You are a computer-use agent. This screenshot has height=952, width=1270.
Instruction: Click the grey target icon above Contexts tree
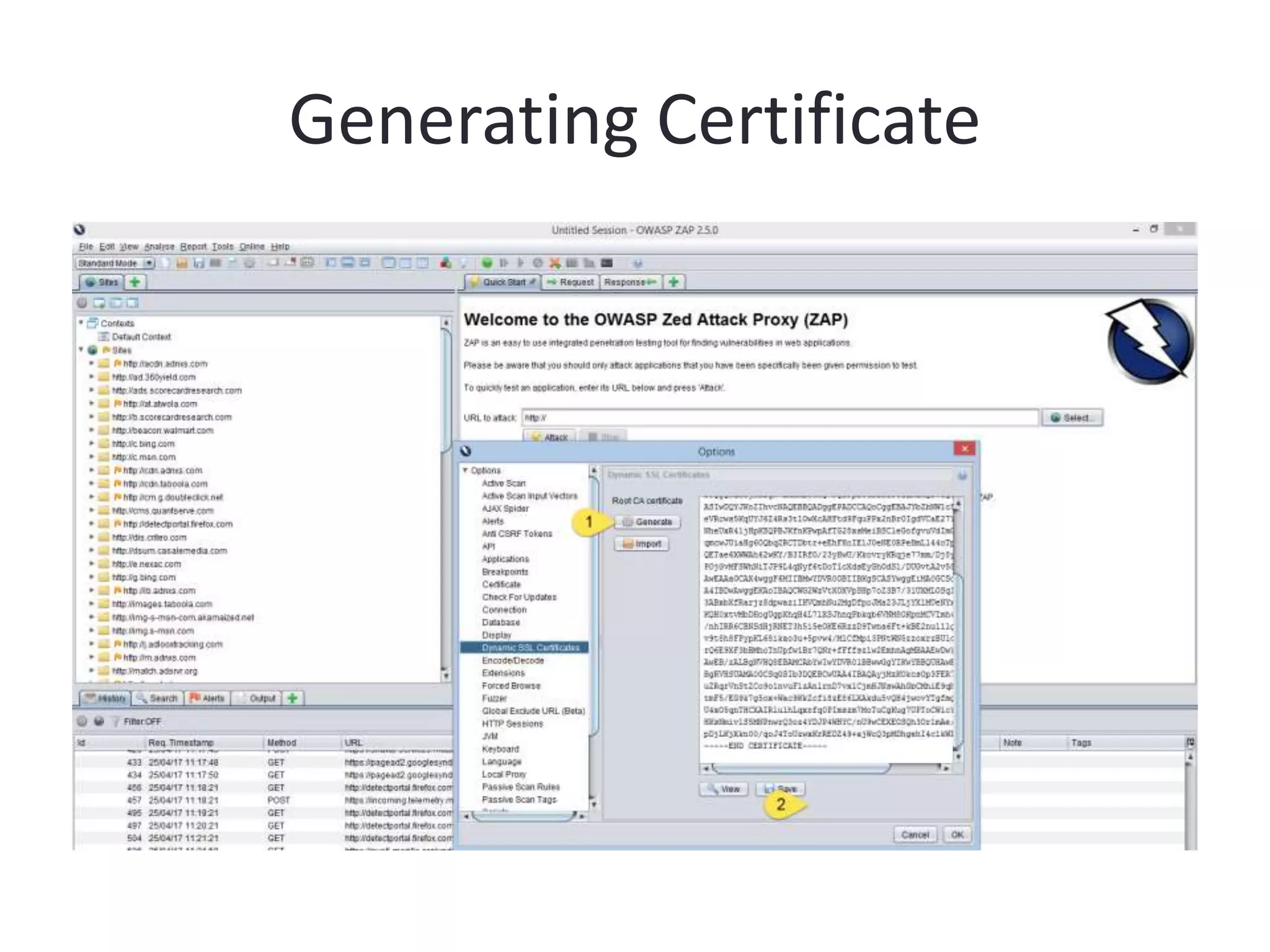(82, 302)
